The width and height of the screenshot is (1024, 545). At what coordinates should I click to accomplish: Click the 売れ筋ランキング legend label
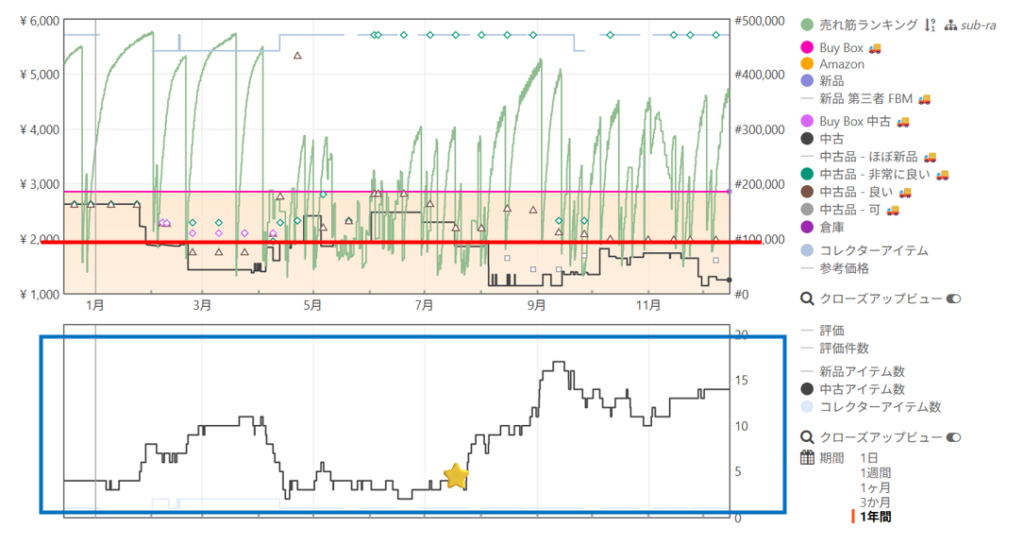[x=868, y=24]
